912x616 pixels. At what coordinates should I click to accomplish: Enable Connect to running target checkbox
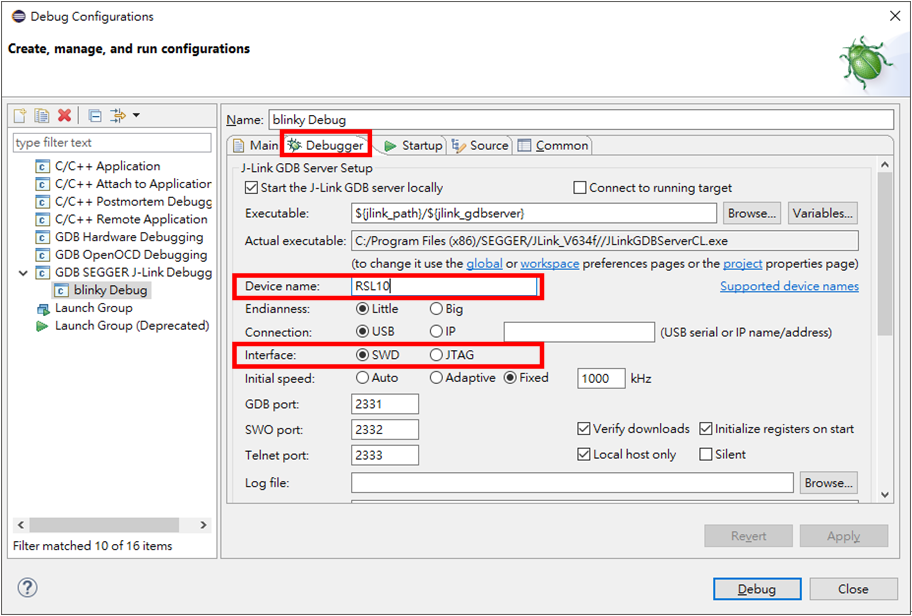pyautogui.click(x=580, y=188)
